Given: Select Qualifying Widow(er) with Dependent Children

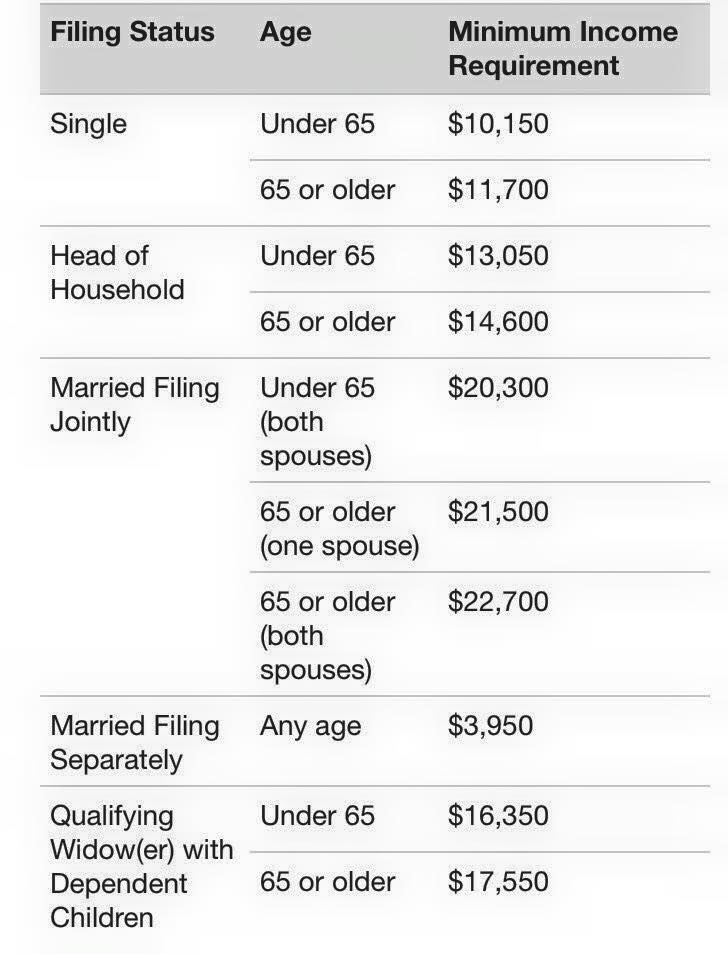Looking at the screenshot, I should pos(142,866).
